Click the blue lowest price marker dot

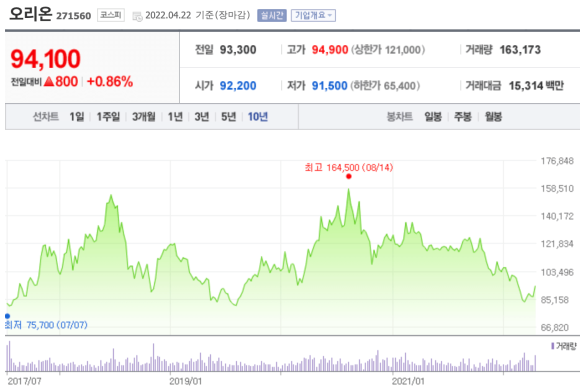[7, 316]
